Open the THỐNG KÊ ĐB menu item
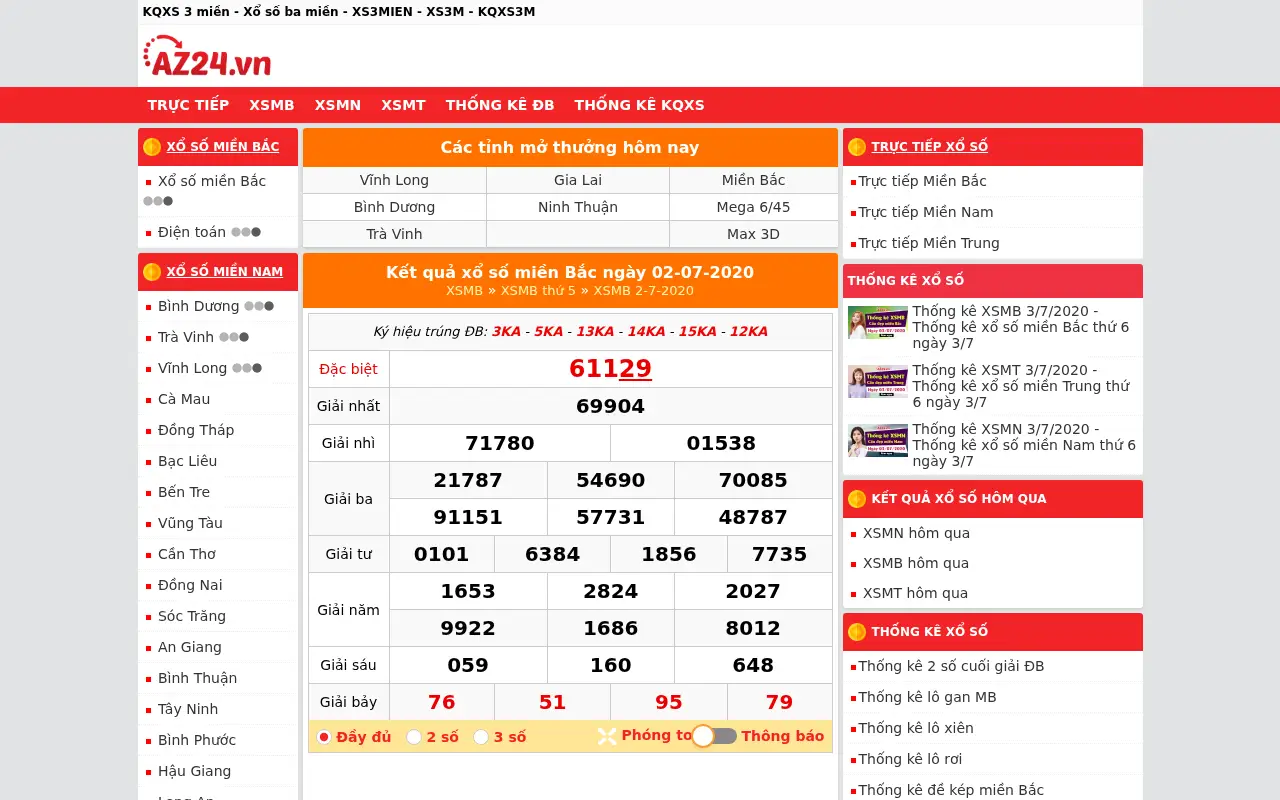Viewport: 1280px width, 800px height. tap(500, 105)
